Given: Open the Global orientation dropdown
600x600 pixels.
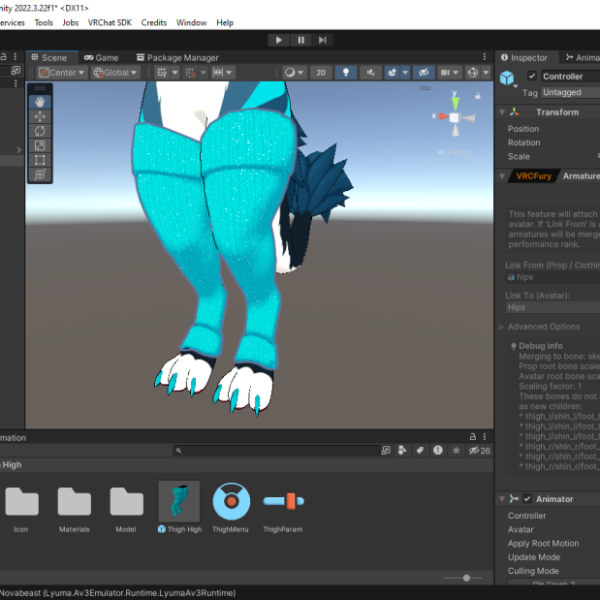Looking at the screenshot, I should pos(116,72).
